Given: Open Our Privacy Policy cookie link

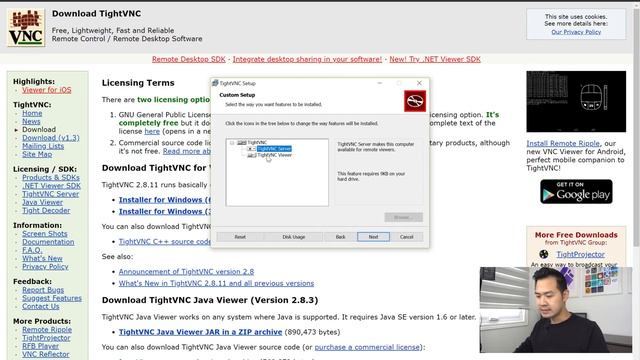Looking at the screenshot, I should pos(576,32).
